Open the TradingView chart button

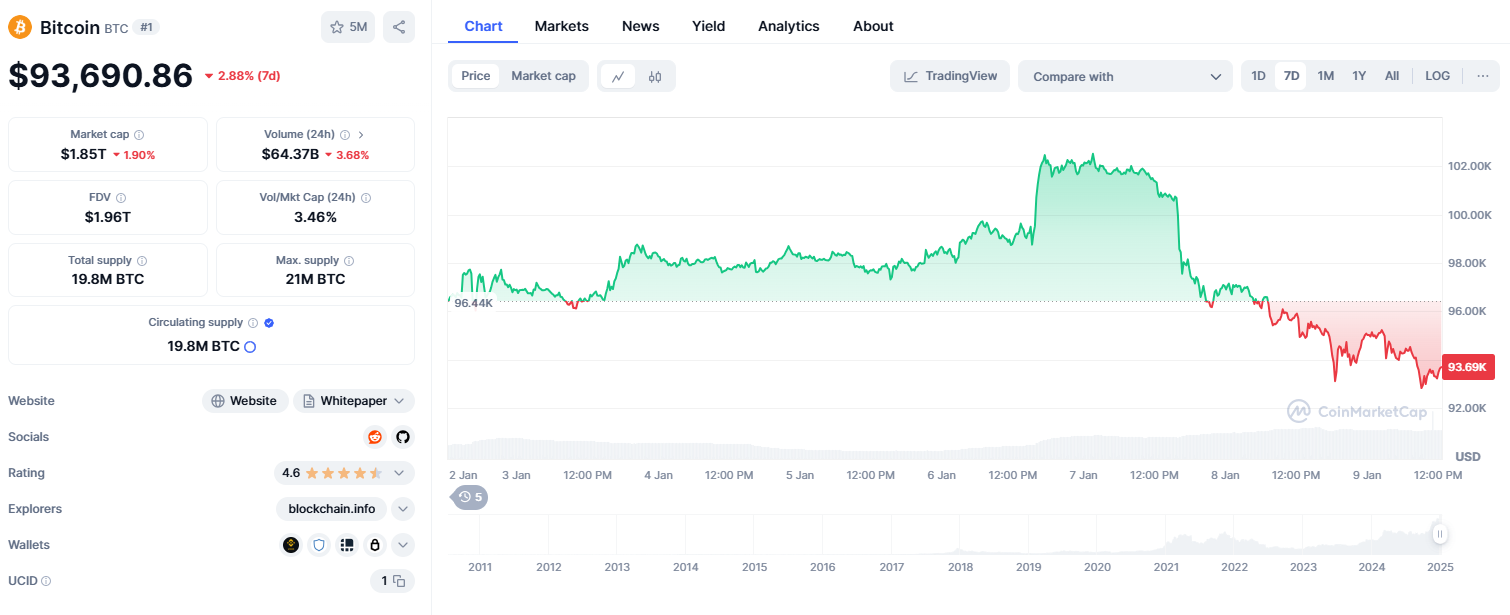[x=950, y=76]
